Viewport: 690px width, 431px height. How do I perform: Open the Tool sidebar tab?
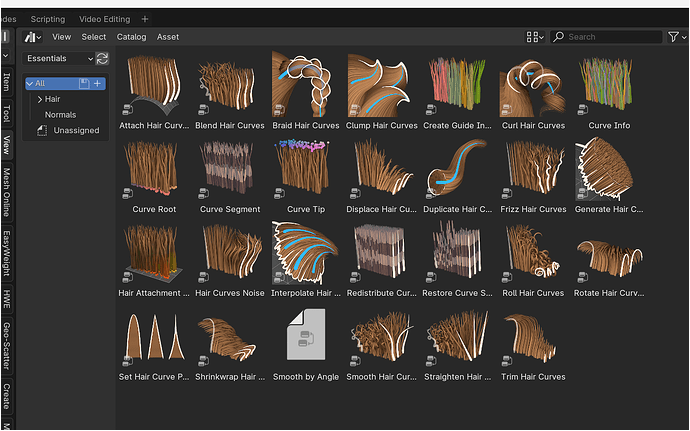pyautogui.click(x=6, y=113)
